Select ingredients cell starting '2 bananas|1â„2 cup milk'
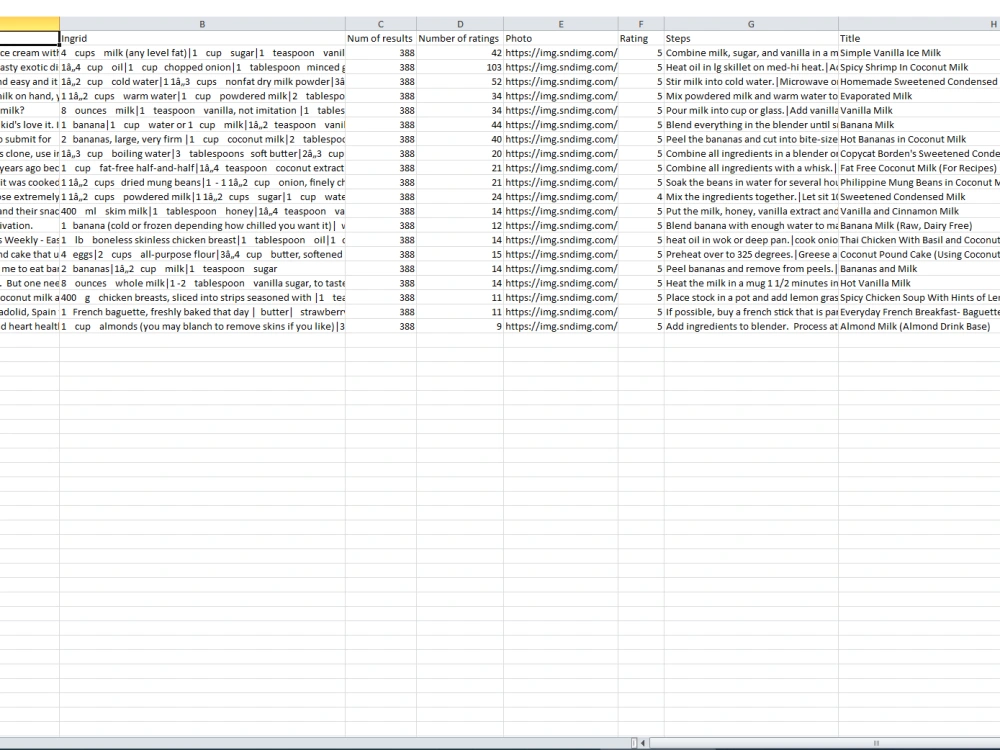Screen dimensions: 1000x750 [x=202, y=268]
